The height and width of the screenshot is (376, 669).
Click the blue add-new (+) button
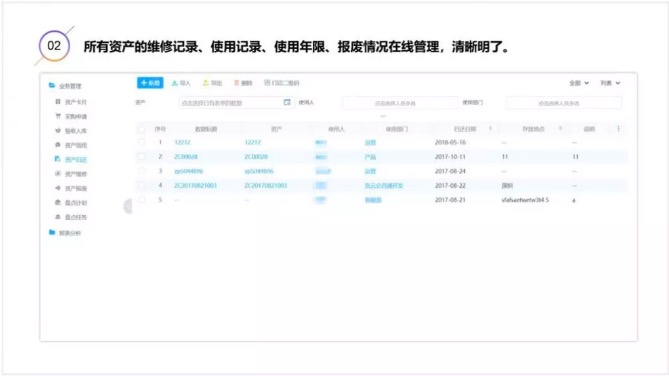pos(150,83)
